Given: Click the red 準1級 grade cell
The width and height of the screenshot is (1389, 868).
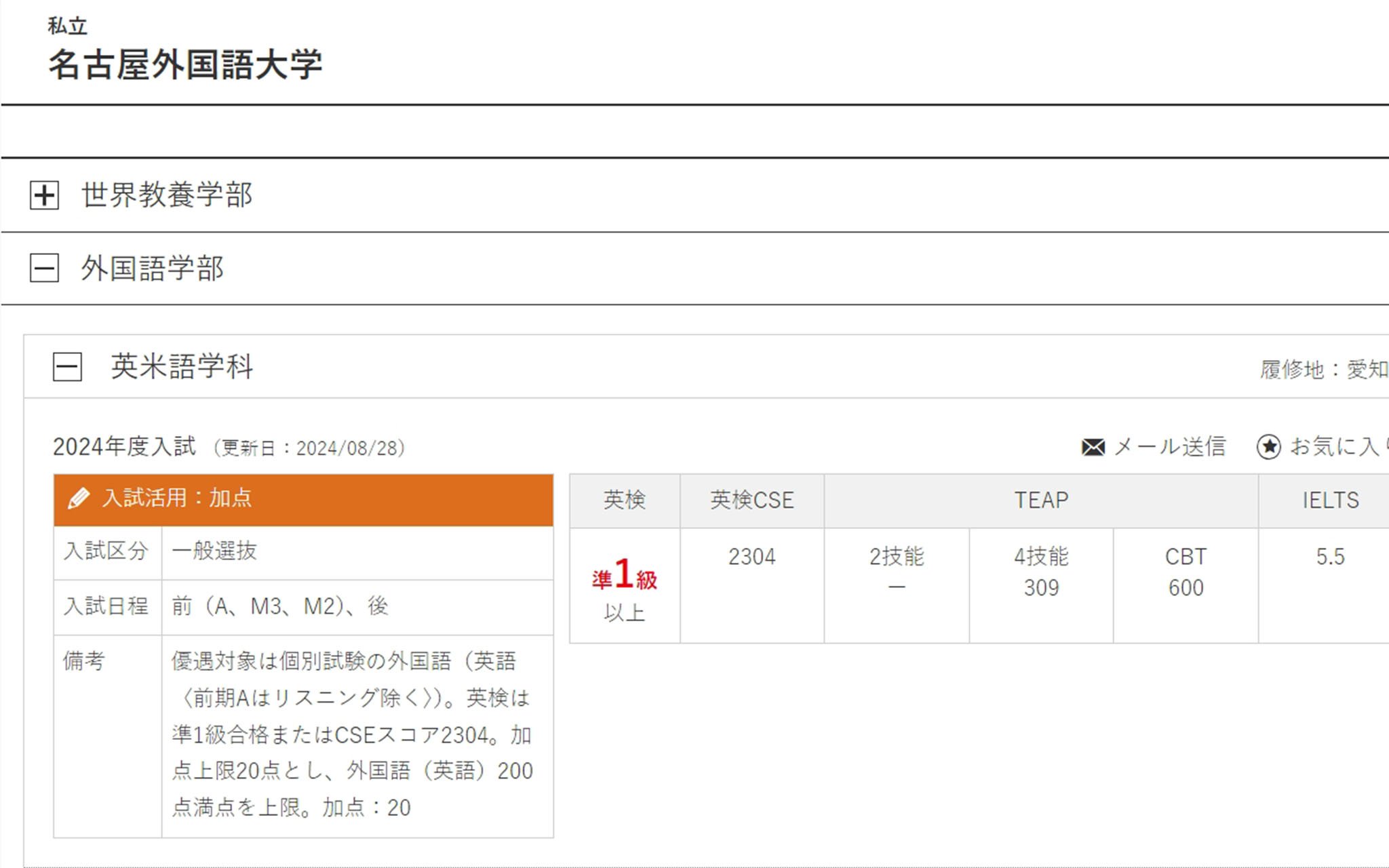Looking at the screenshot, I should tap(625, 585).
